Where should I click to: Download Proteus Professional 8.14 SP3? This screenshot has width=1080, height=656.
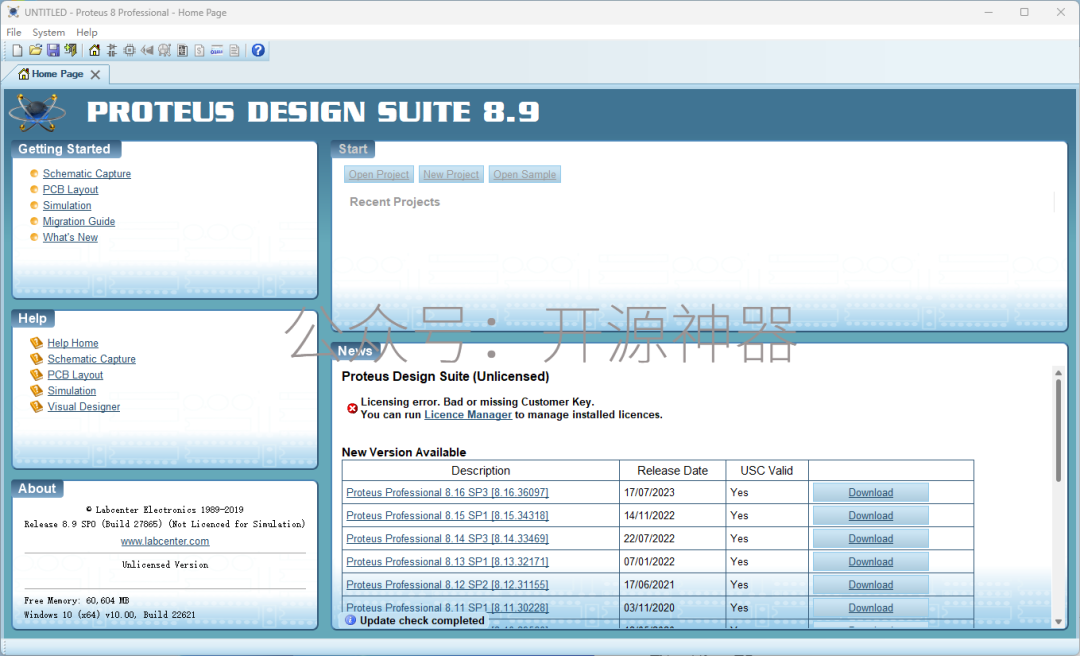(871, 539)
